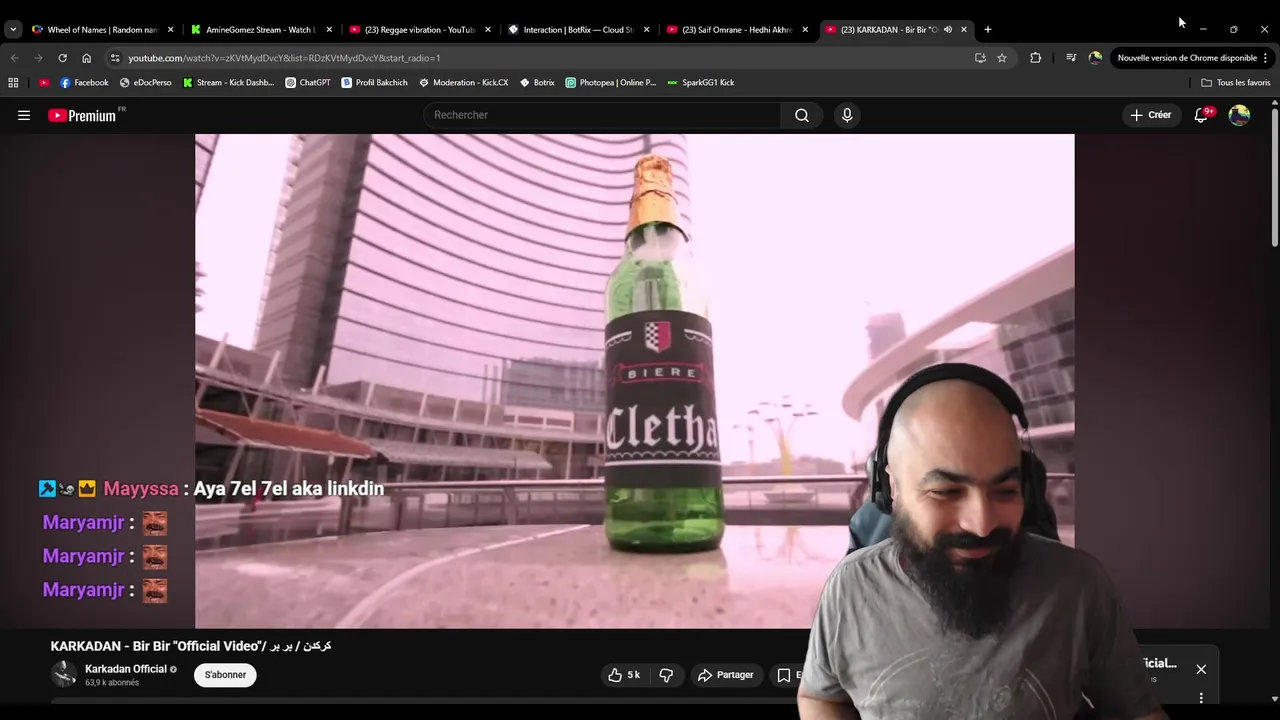The width and height of the screenshot is (1280, 720).
Task: Open the apps grid bookmark icon
Action: [13, 83]
